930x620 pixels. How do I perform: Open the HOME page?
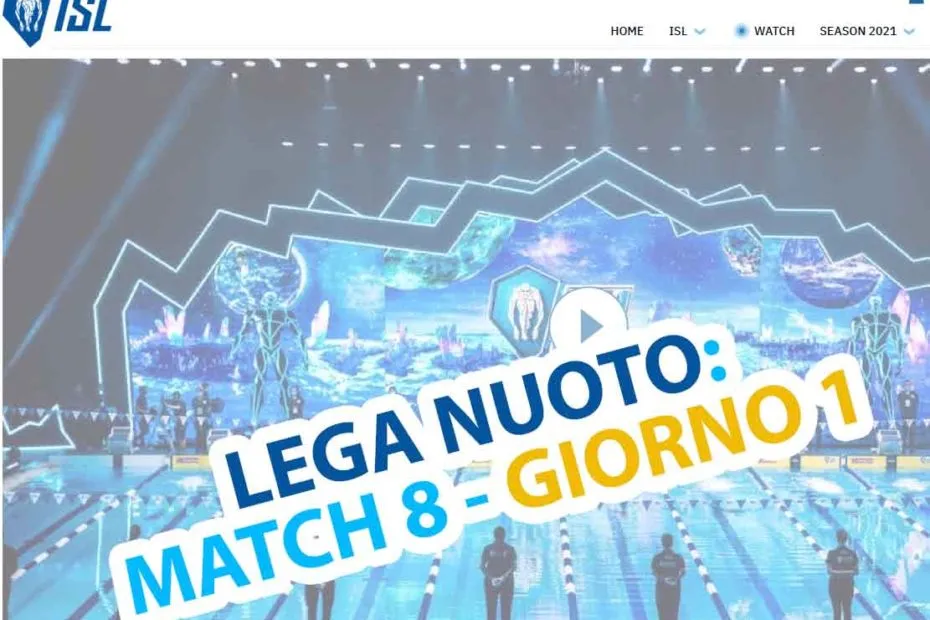626,31
